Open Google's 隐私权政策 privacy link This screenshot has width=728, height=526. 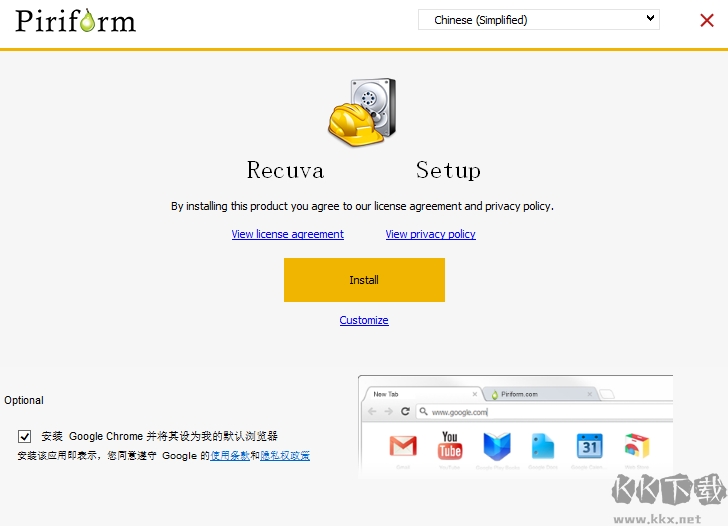click(285, 456)
